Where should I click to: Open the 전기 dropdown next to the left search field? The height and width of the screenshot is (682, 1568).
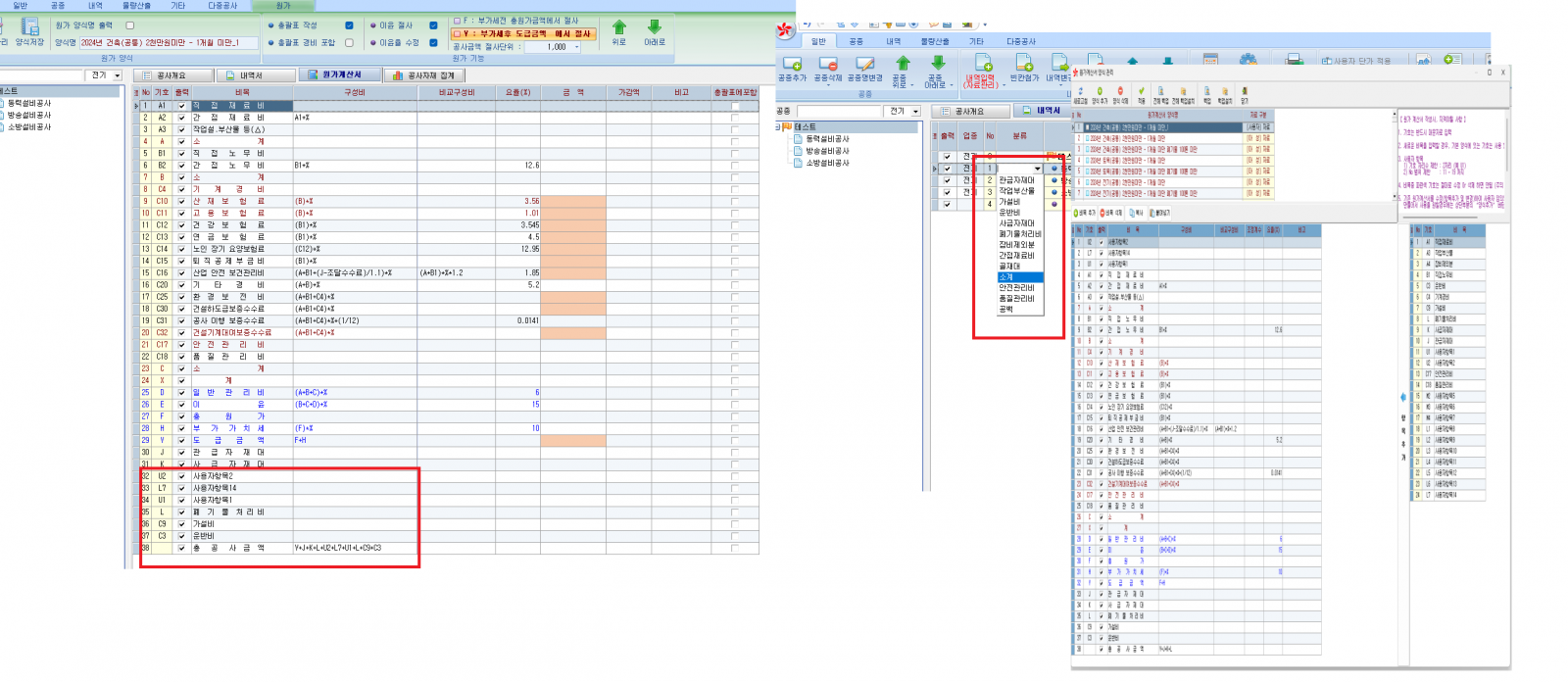pyautogui.click(x=117, y=75)
